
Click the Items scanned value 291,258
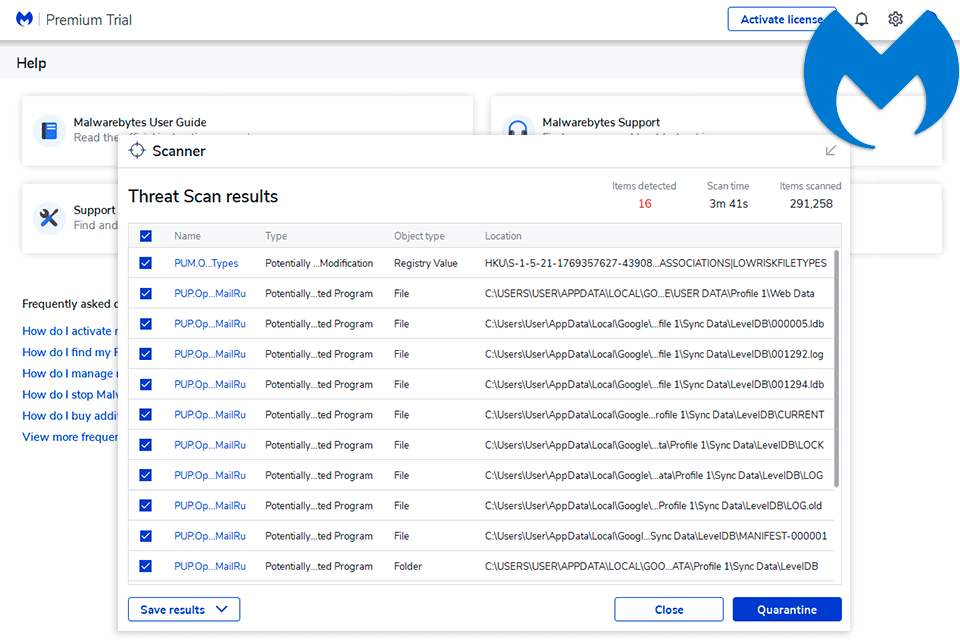tap(811, 204)
